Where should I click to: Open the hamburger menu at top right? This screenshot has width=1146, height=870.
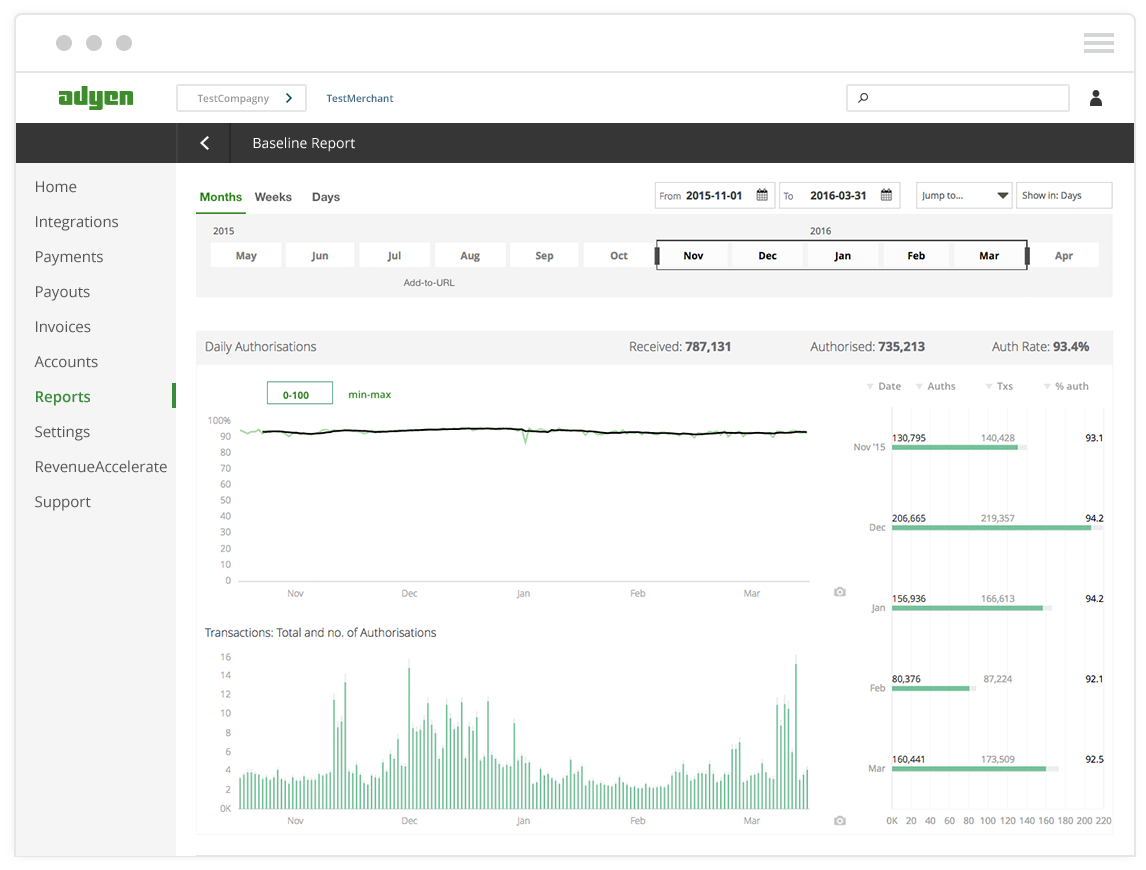[1098, 43]
